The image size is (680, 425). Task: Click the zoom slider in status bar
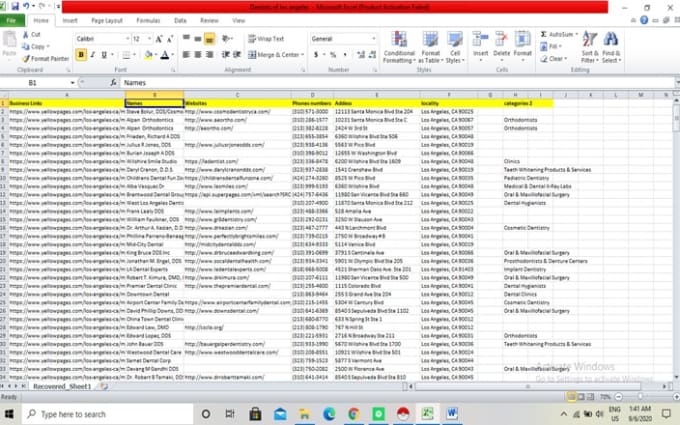(x=641, y=397)
